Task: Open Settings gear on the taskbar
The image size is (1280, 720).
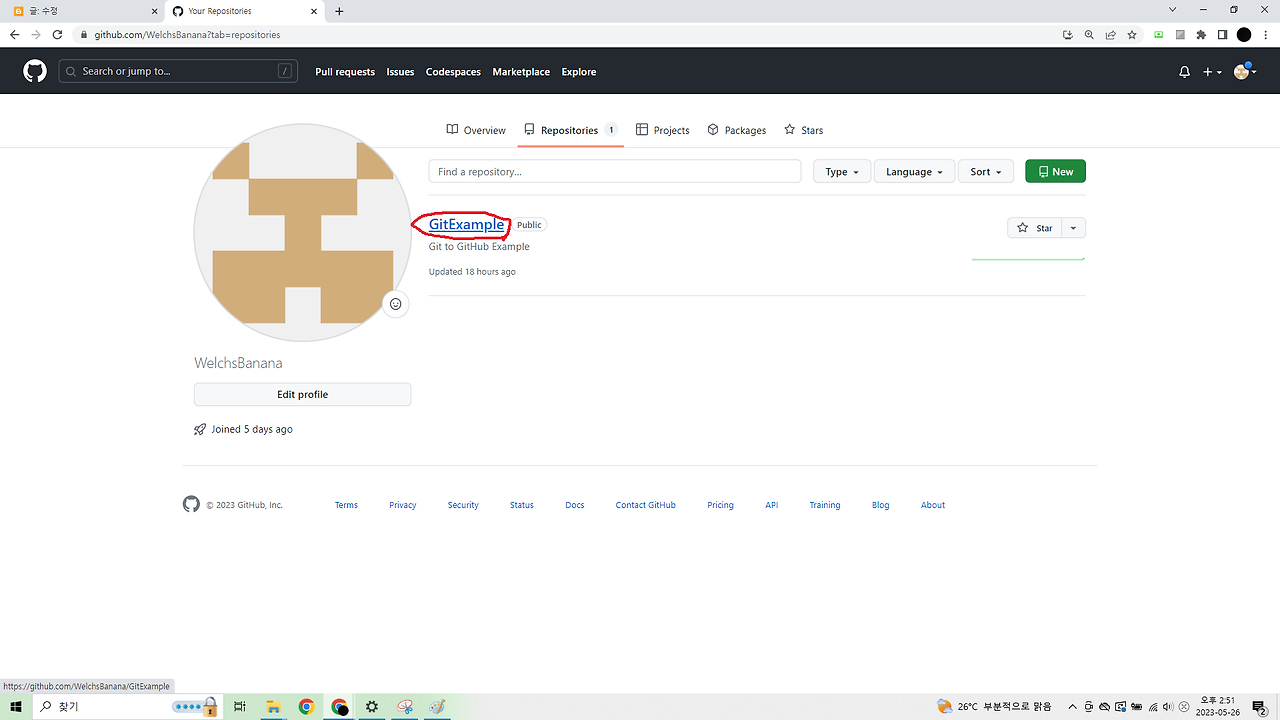Action: tap(372, 706)
